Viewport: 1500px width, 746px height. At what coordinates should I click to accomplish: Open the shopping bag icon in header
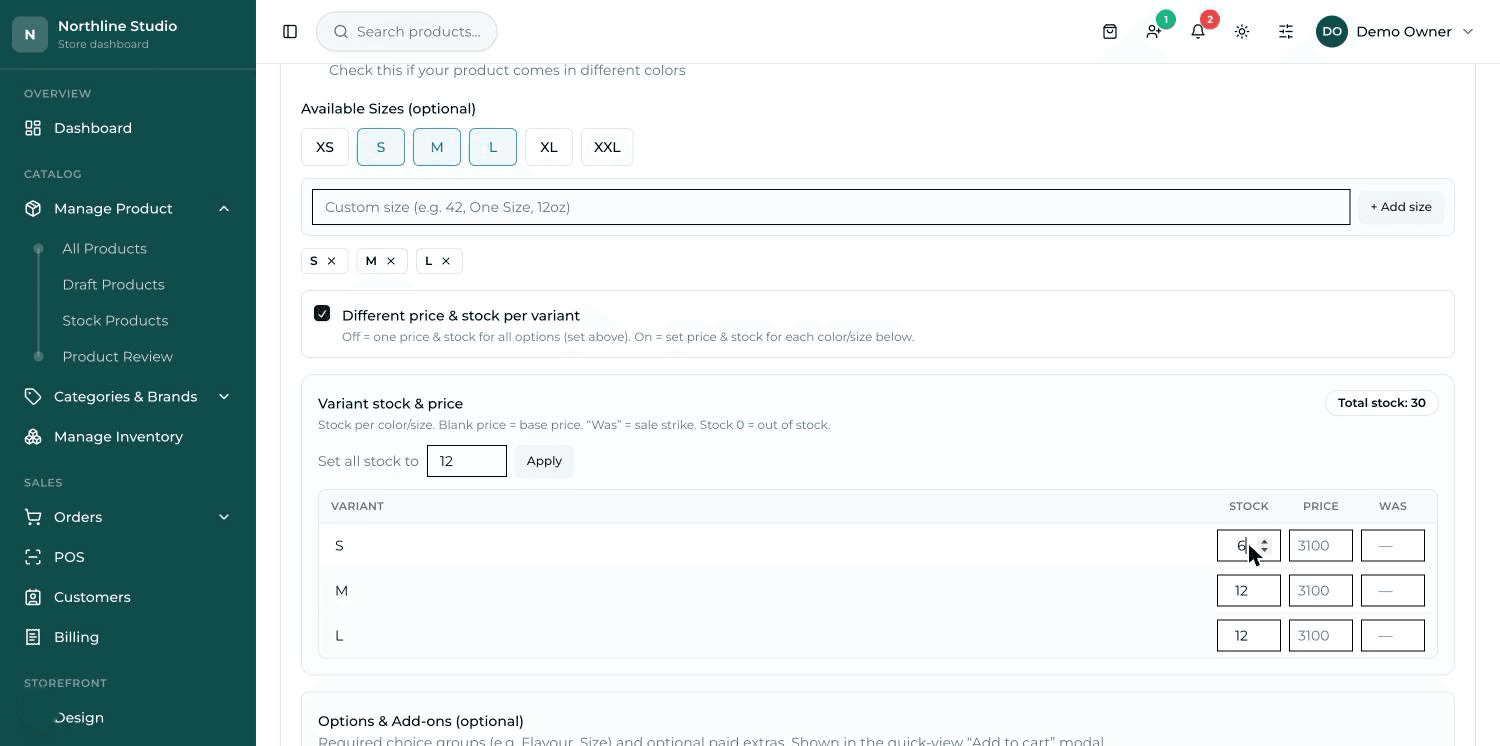[1110, 32]
